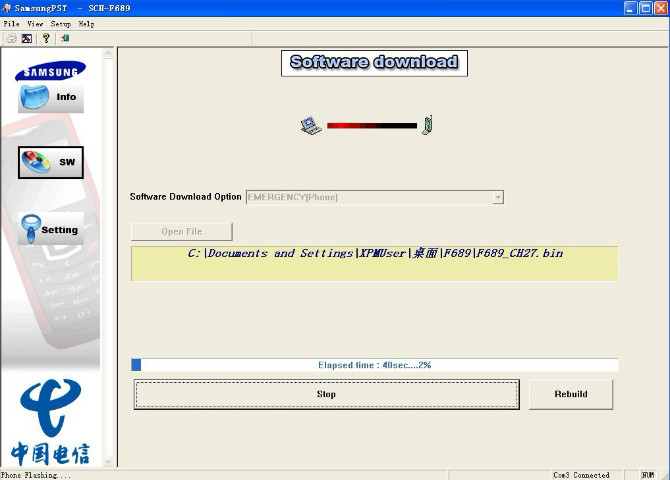Screen dimensions: 670x480
Task: Click the exit door toolbar icon
Action: coord(65,38)
